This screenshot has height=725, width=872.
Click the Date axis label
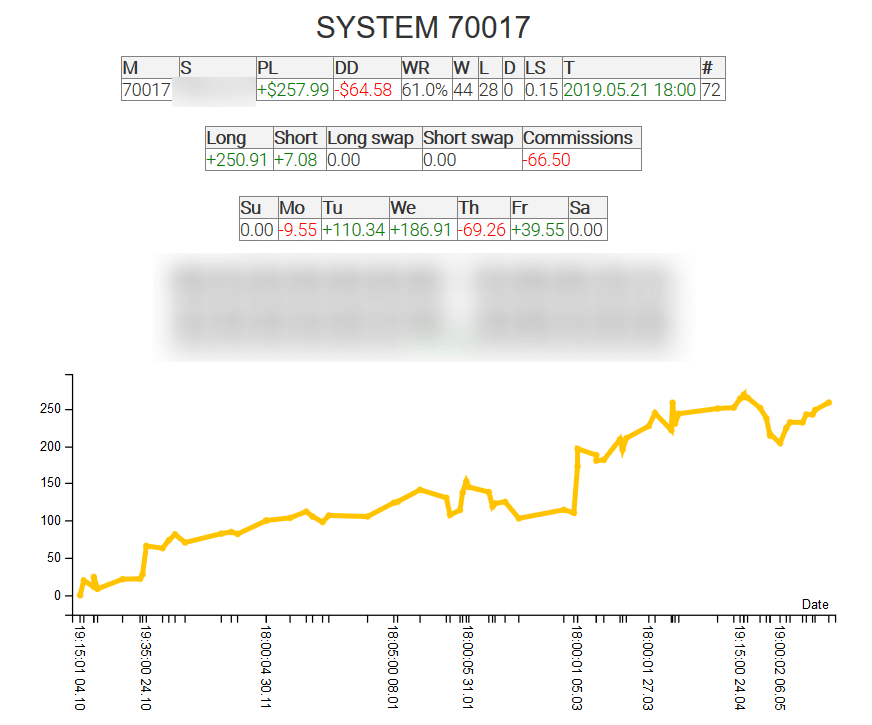coord(815,604)
